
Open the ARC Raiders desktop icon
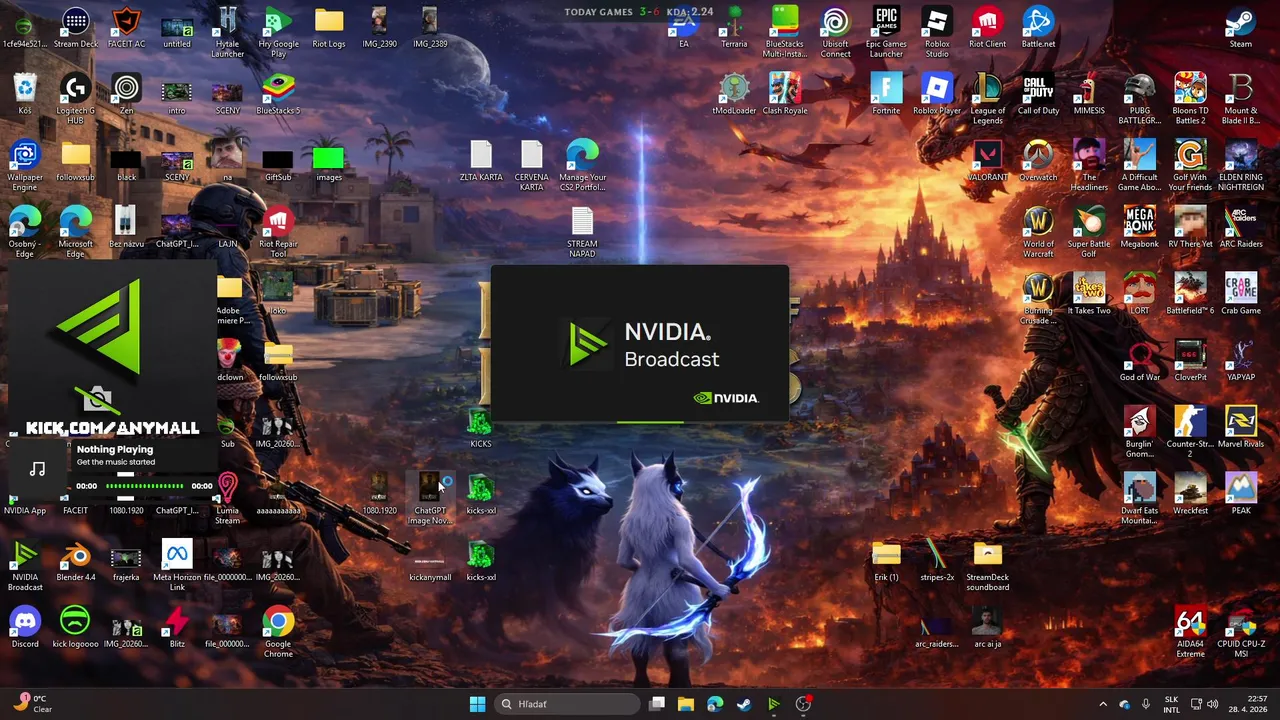point(1241,228)
